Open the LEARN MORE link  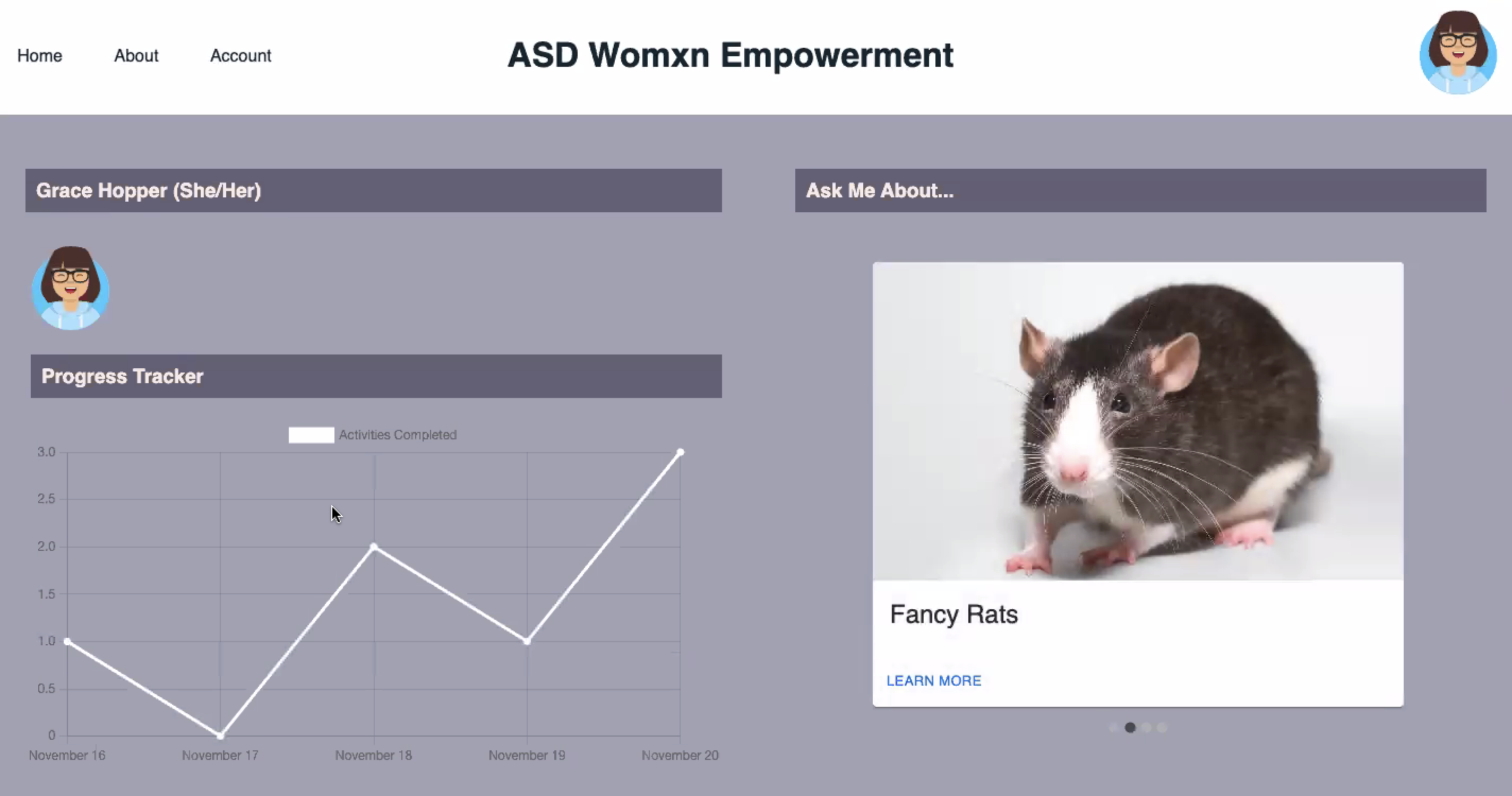click(x=934, y=680)
